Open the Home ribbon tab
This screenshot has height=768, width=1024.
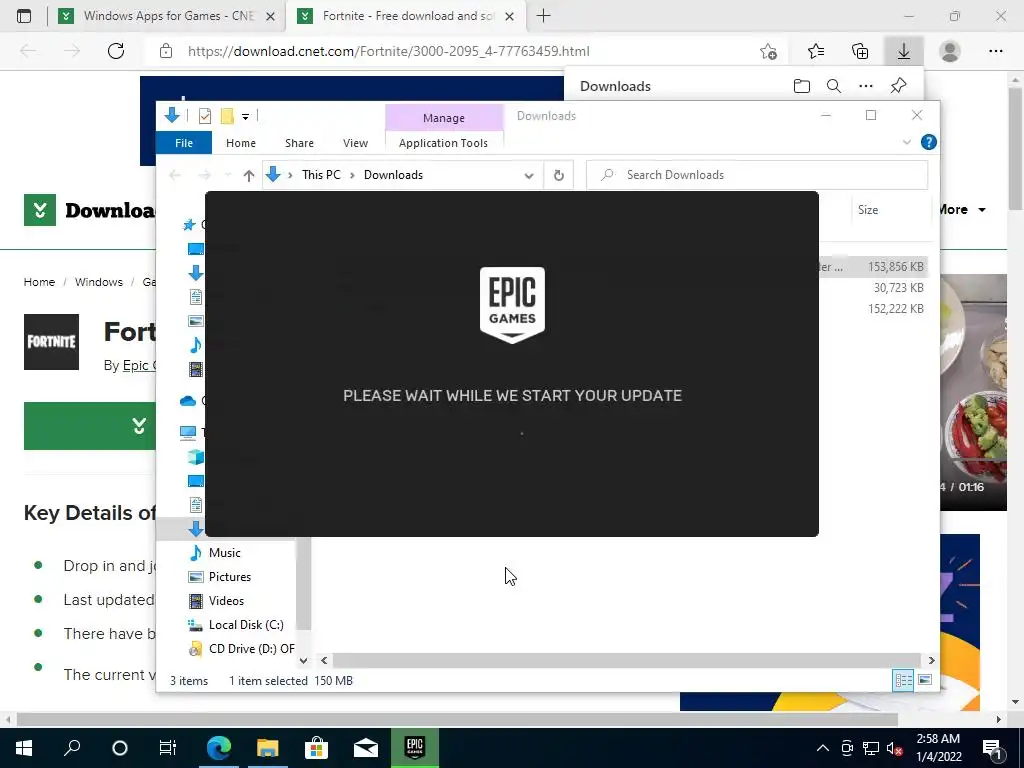tap(241, 143)
